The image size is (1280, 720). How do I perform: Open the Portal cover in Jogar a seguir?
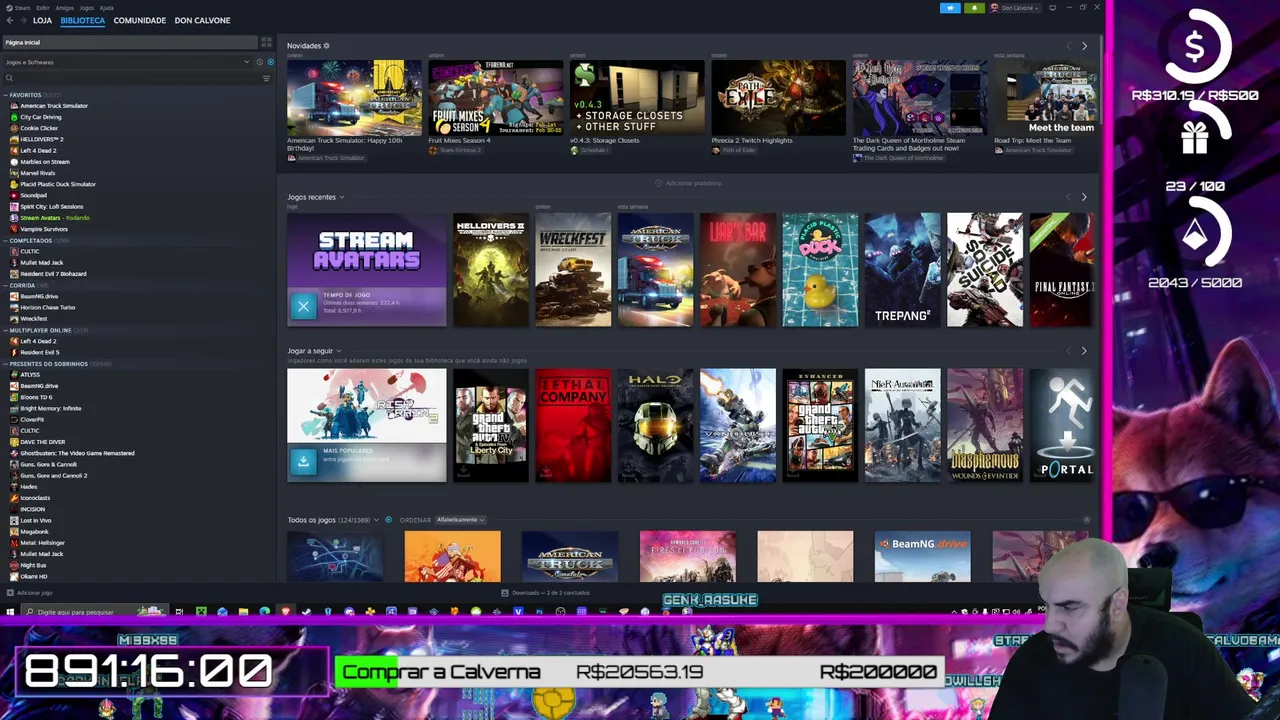tap(1061, 425)
